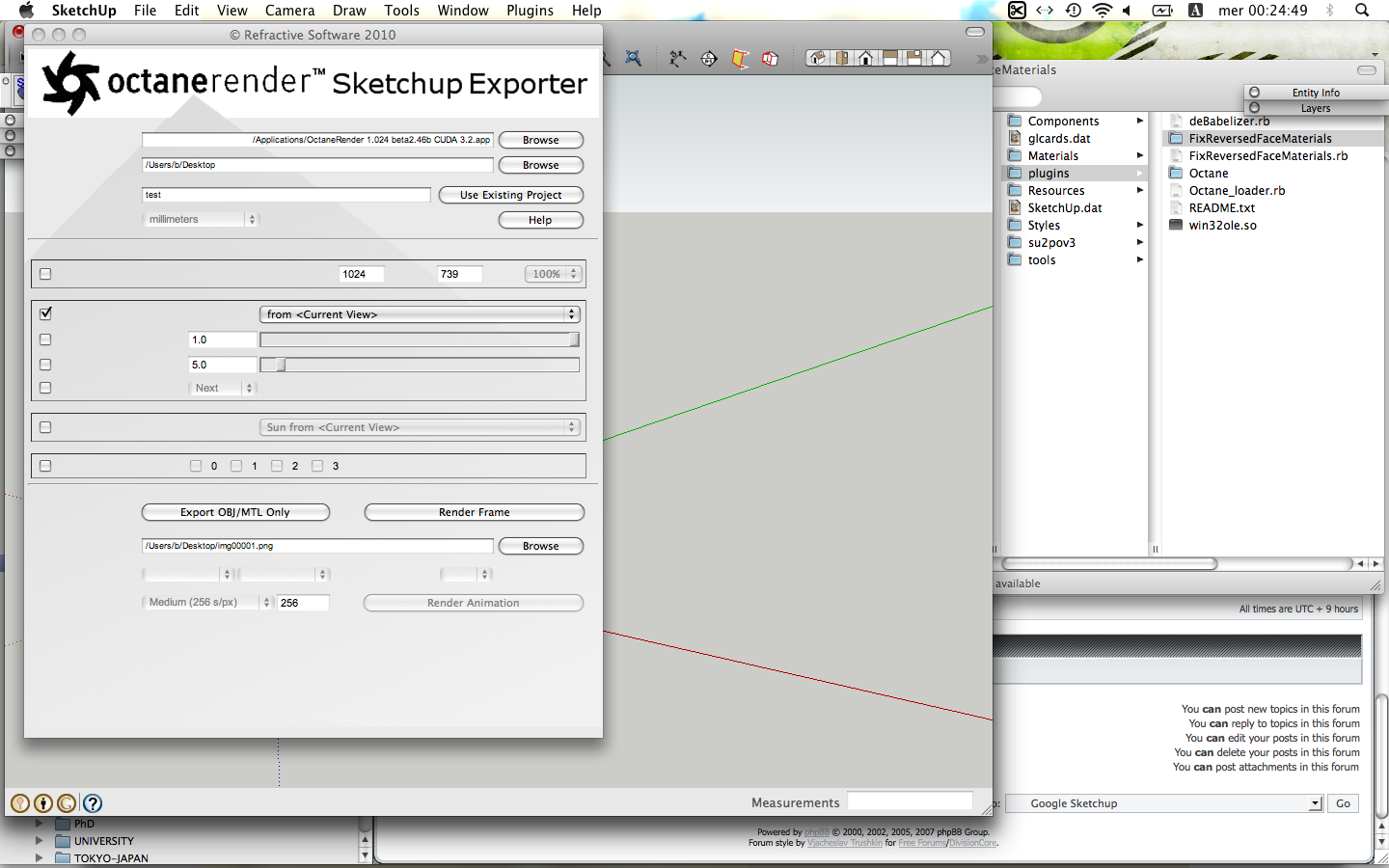Click the scissors menu bar icon
Screen dimensions: 1389x868
click(1017, 11)
